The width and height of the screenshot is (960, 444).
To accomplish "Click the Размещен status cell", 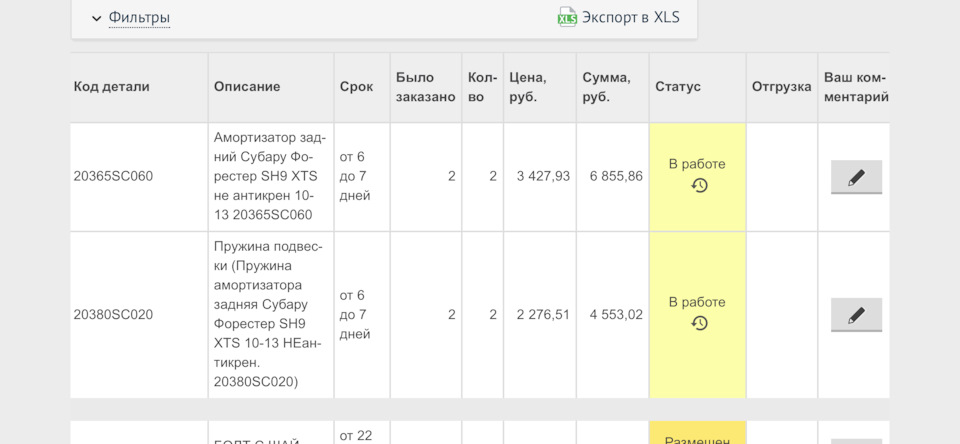I will pos(697,432).
